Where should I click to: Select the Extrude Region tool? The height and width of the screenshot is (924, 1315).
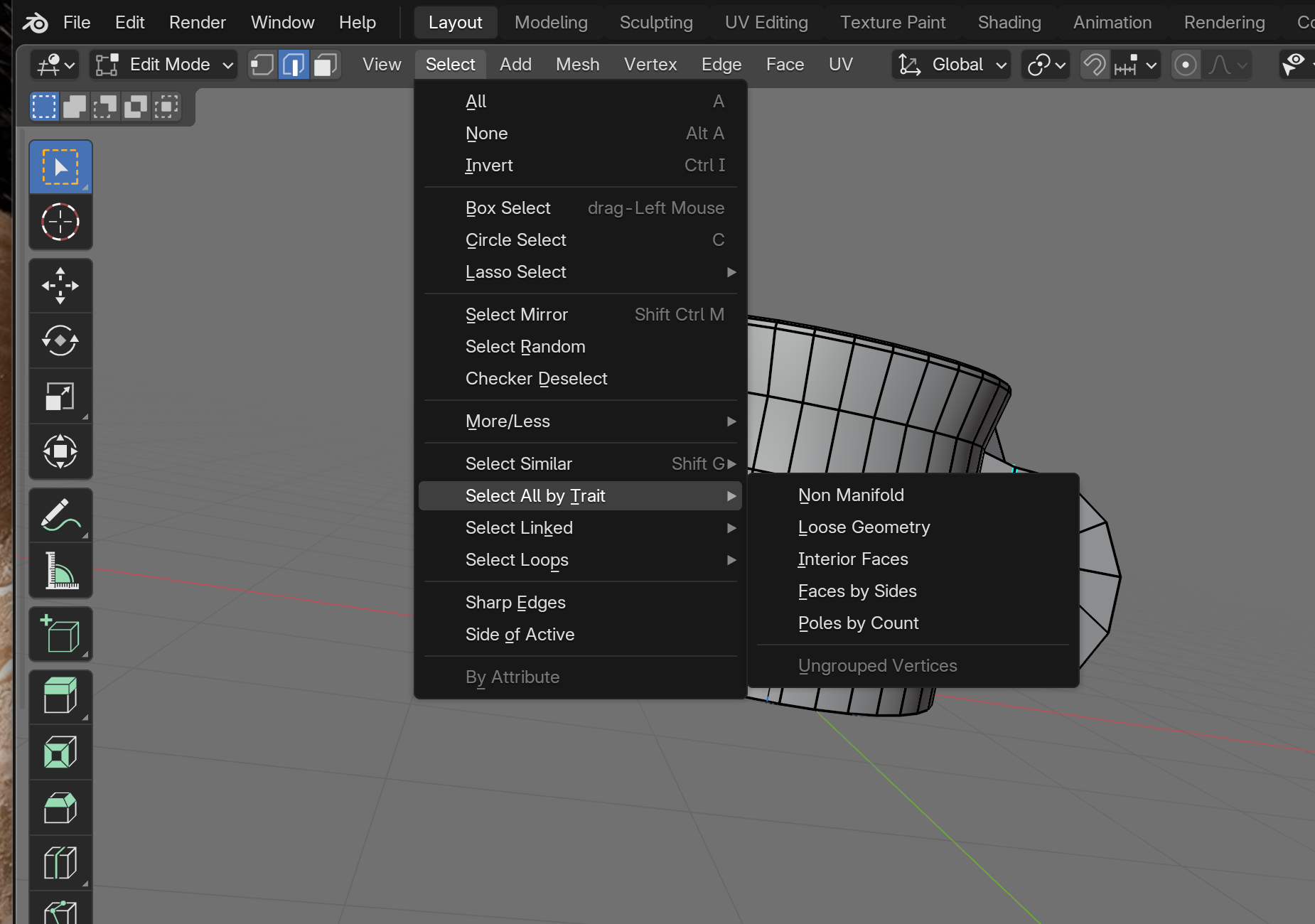point(60,697)
